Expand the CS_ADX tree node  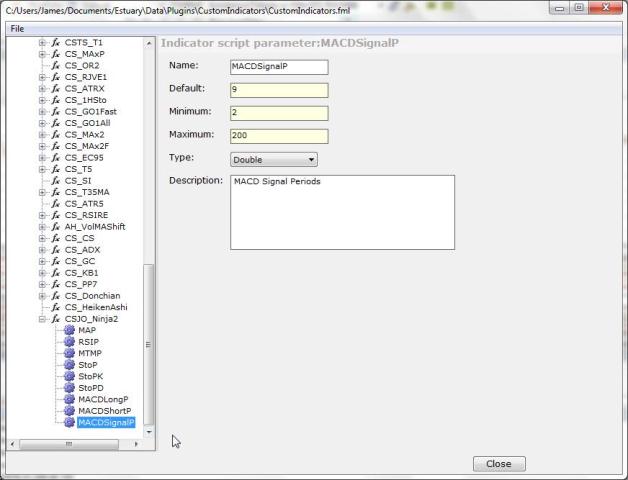[x=42, y=250]
